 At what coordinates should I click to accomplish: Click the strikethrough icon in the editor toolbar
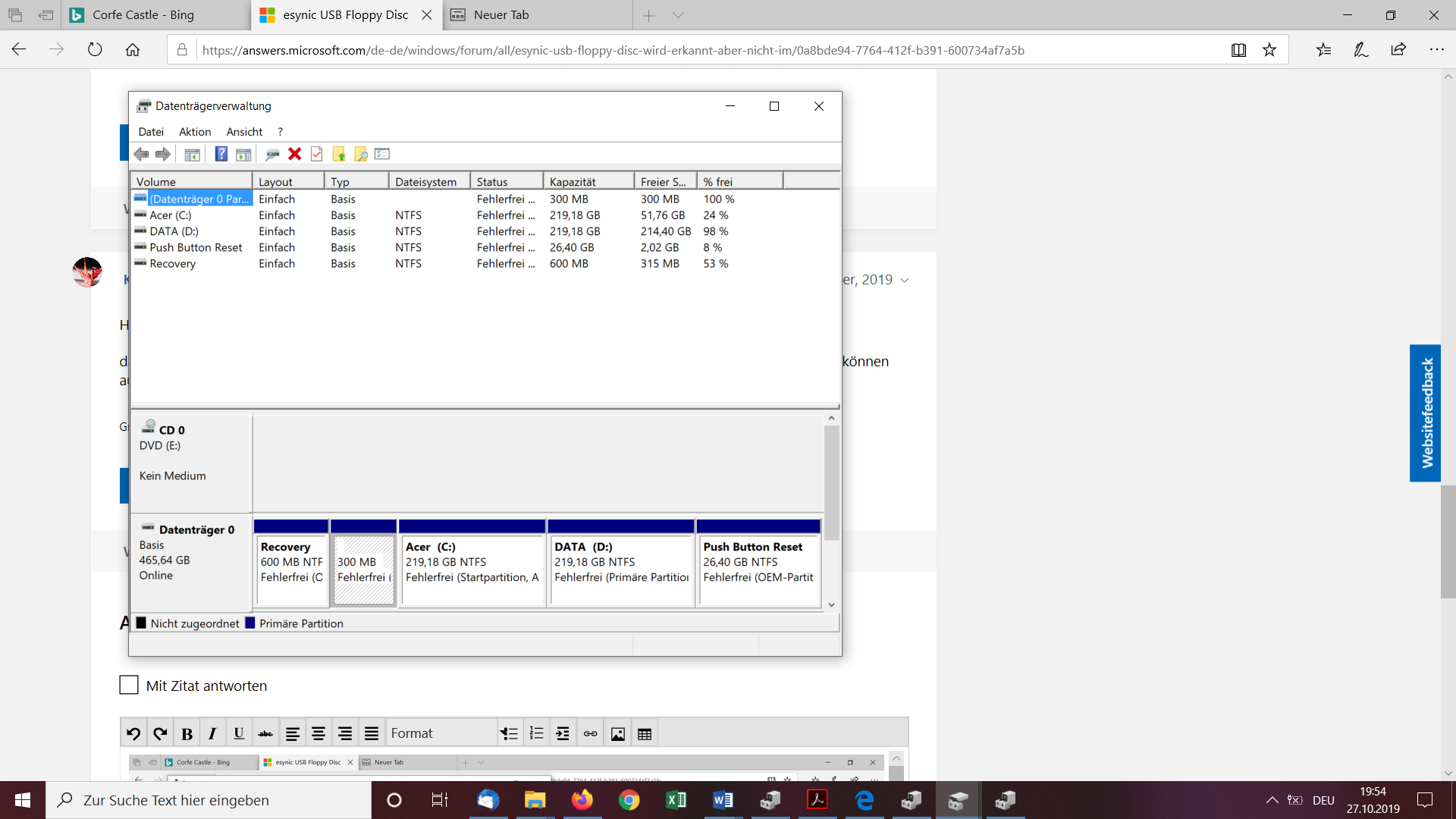click(265, 733)
